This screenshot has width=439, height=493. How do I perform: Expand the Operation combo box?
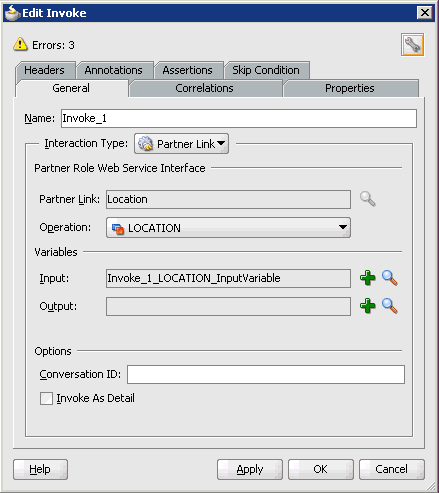pos(228,228)
